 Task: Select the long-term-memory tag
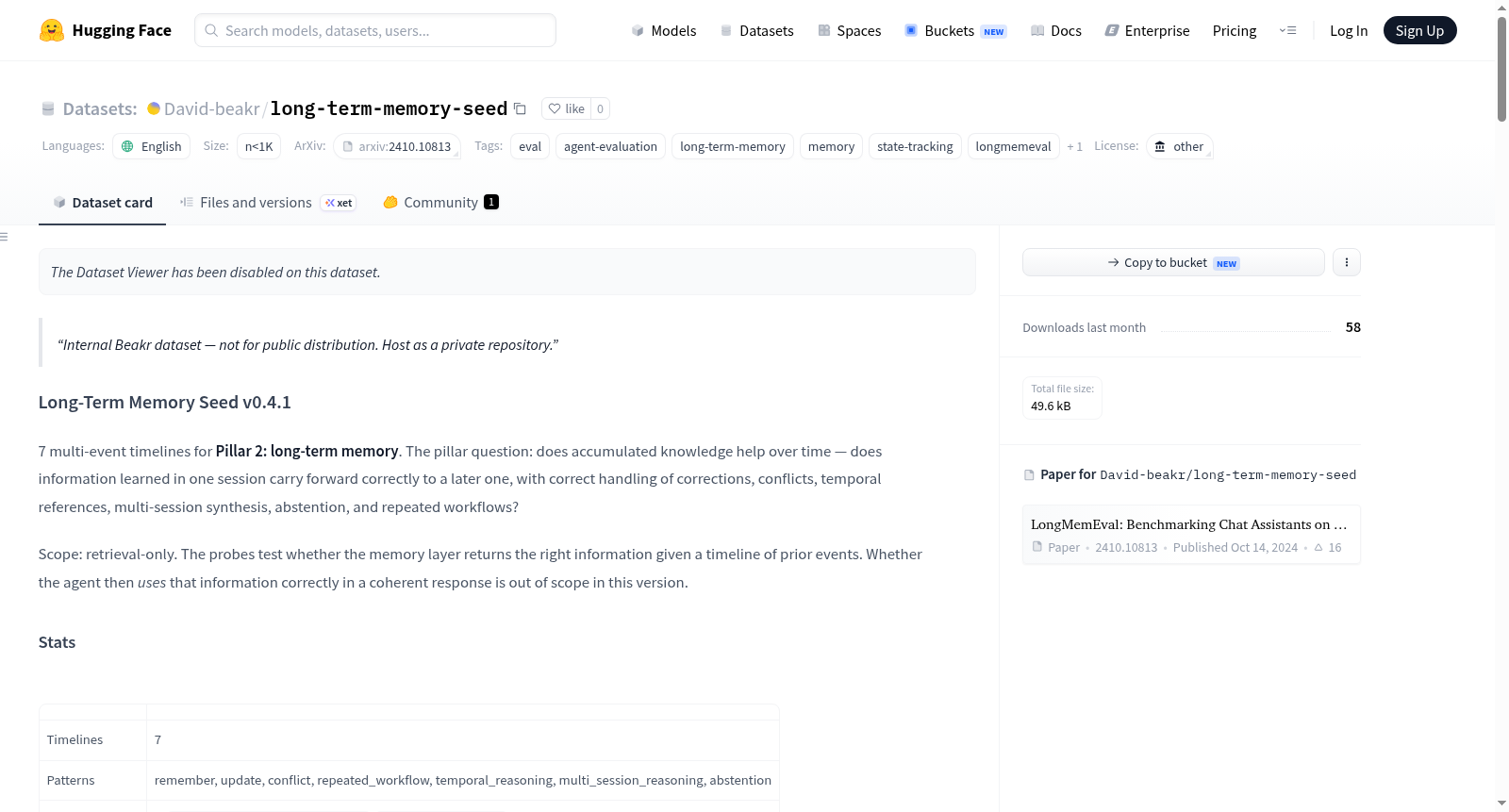733,146
